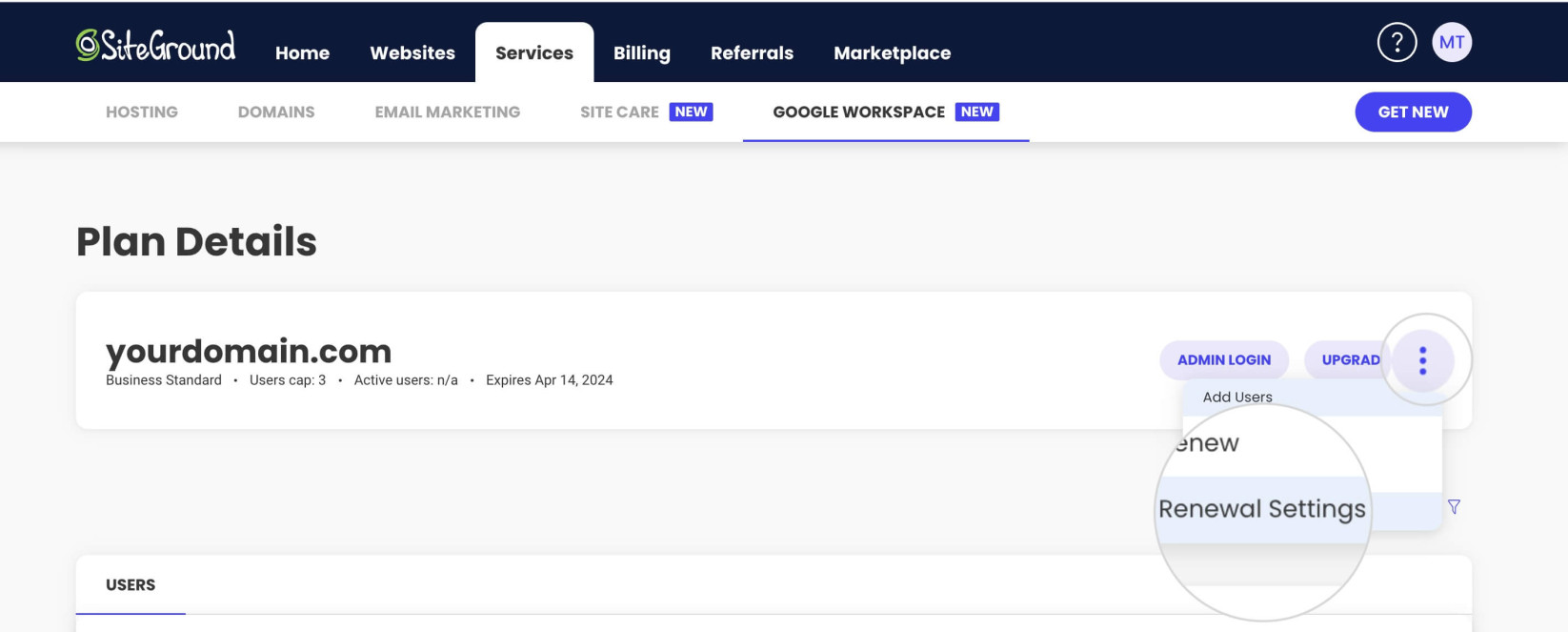Open the MT user avatar menu
The width and height of the screenshot is (1568, 632).
[x=1452, y=42]
